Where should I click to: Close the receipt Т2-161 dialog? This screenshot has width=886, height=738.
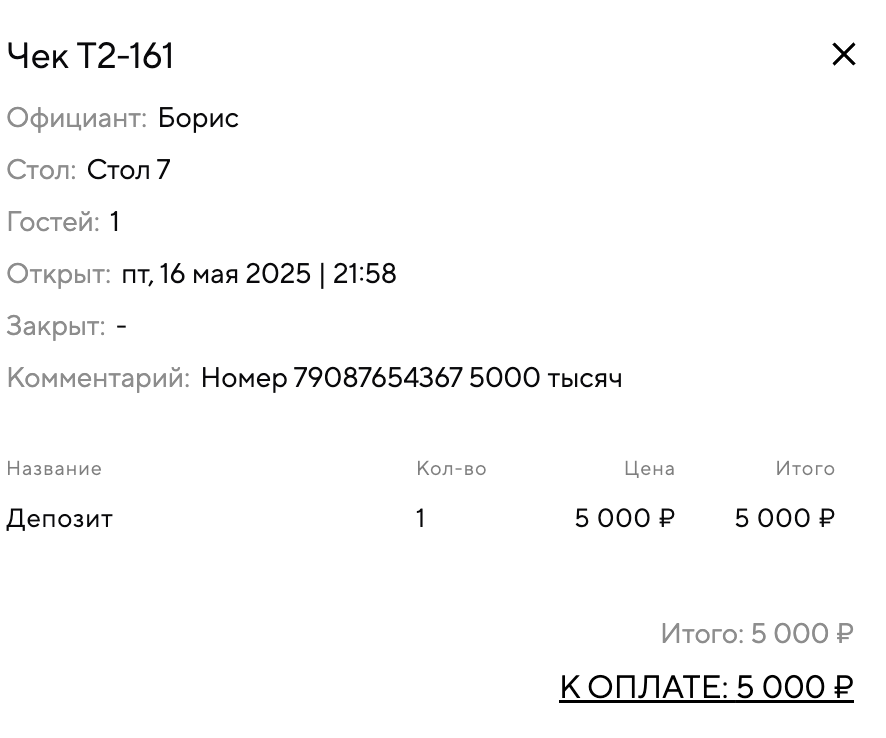[843, 55]
